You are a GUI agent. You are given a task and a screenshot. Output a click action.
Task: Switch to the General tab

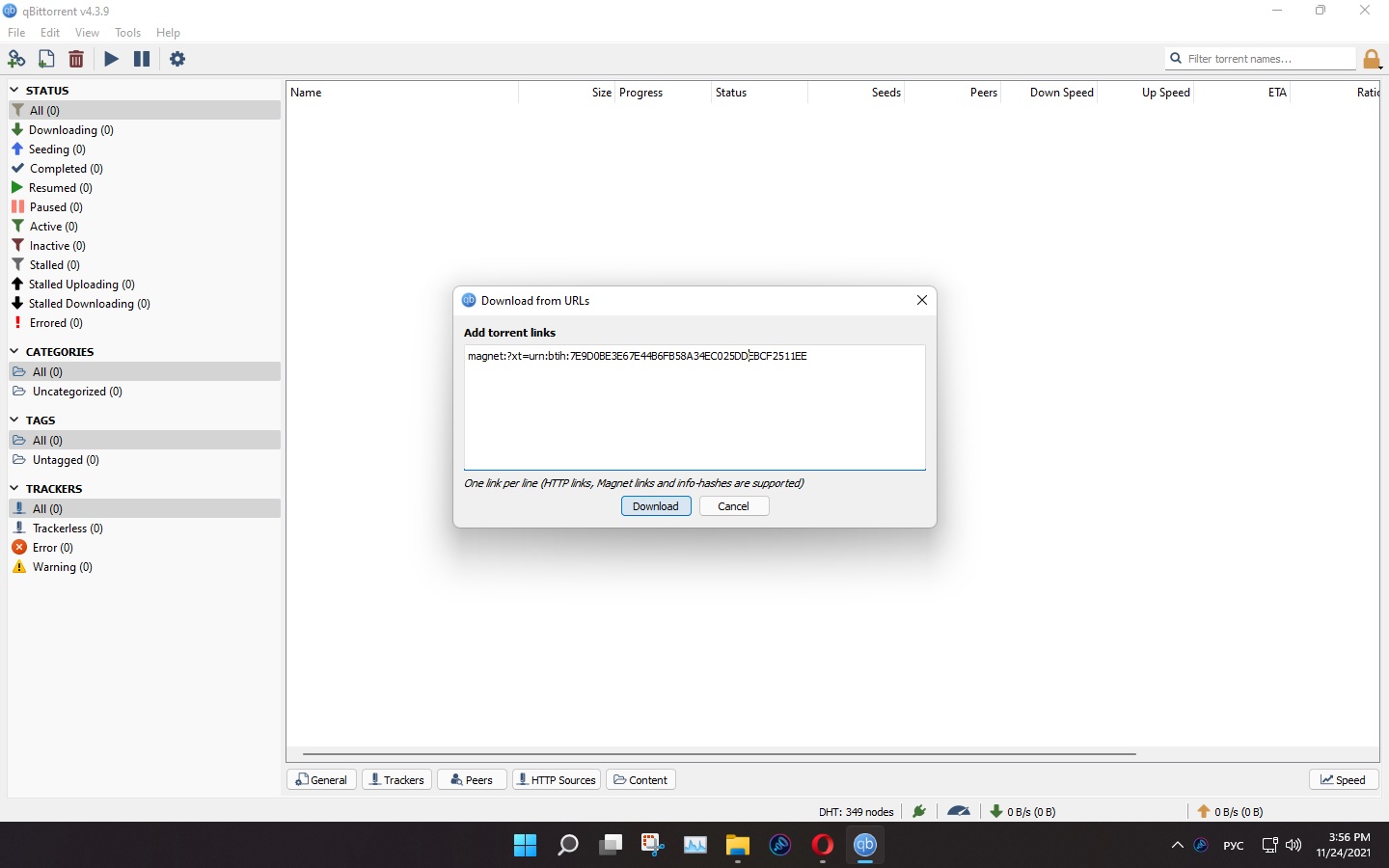(322, 779)
